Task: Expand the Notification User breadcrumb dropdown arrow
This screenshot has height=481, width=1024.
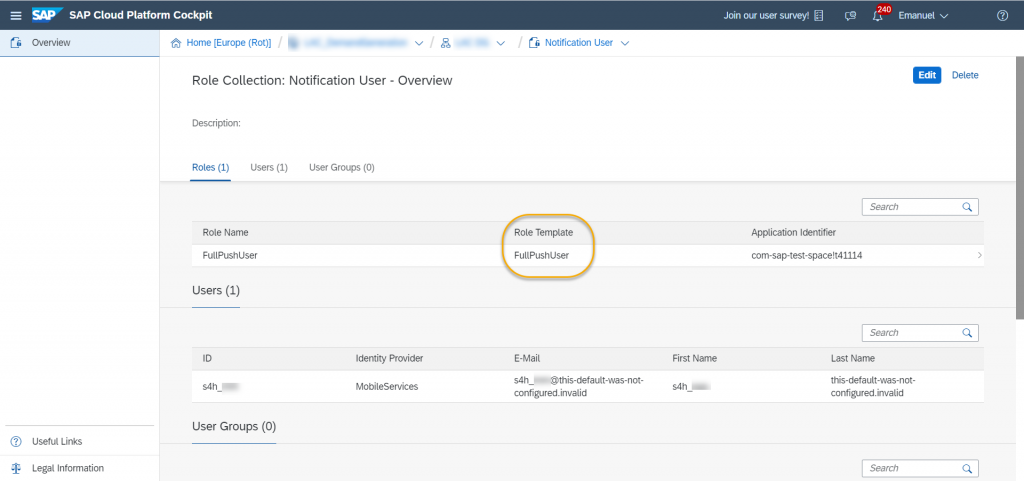Action: pyautogui.click(x=624, y=43)
